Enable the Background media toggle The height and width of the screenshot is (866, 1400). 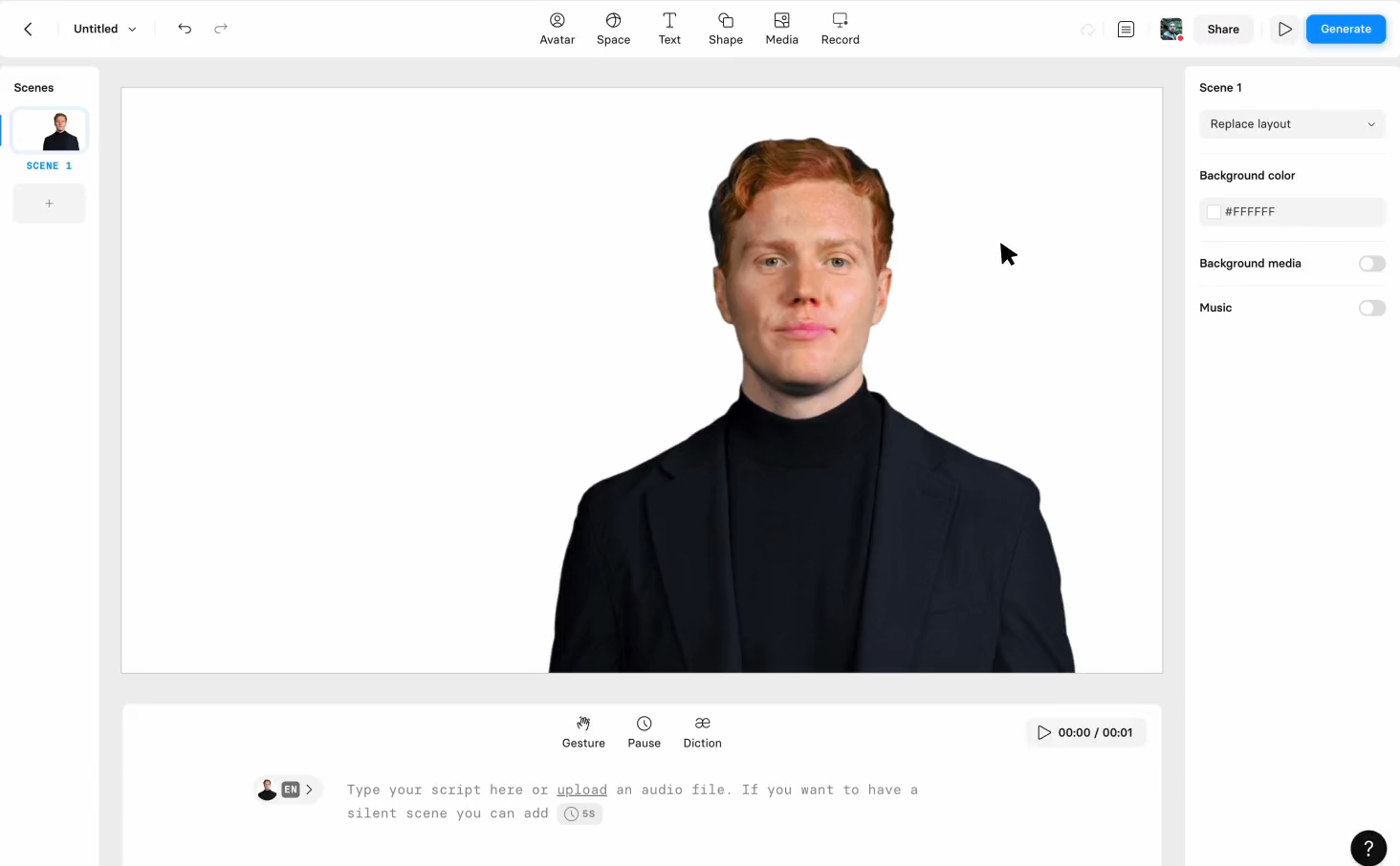[x=1371, y=264]
